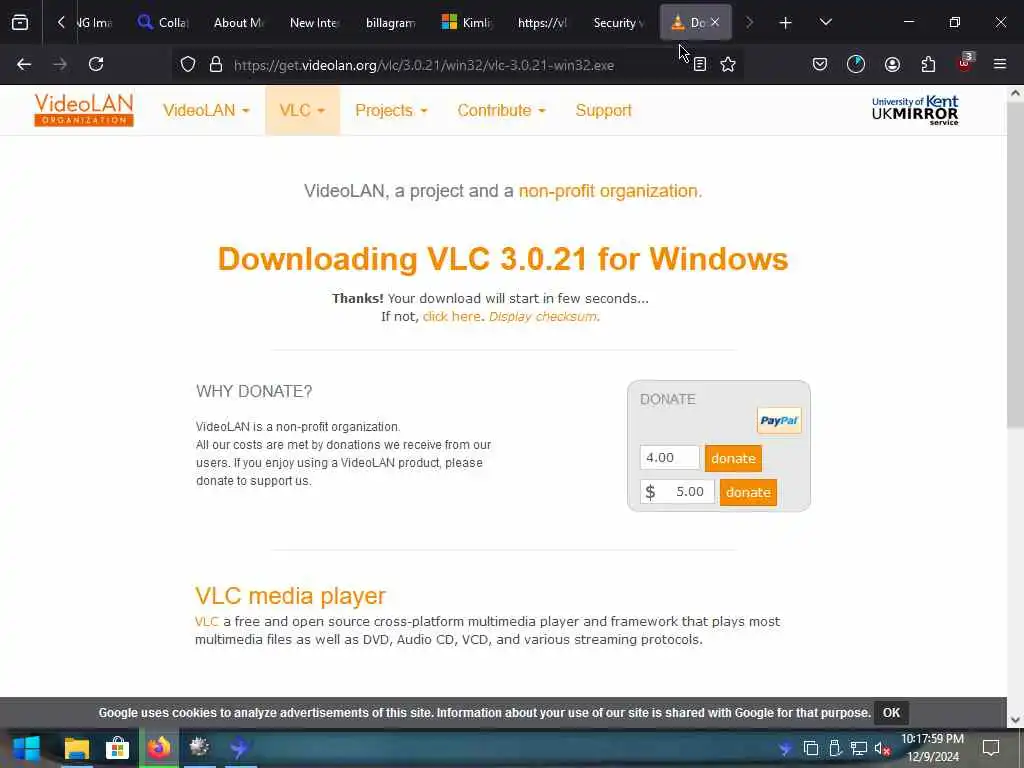Click the scrollbar up arrow
The image size is (1024, 768).
coord(1015,93)
